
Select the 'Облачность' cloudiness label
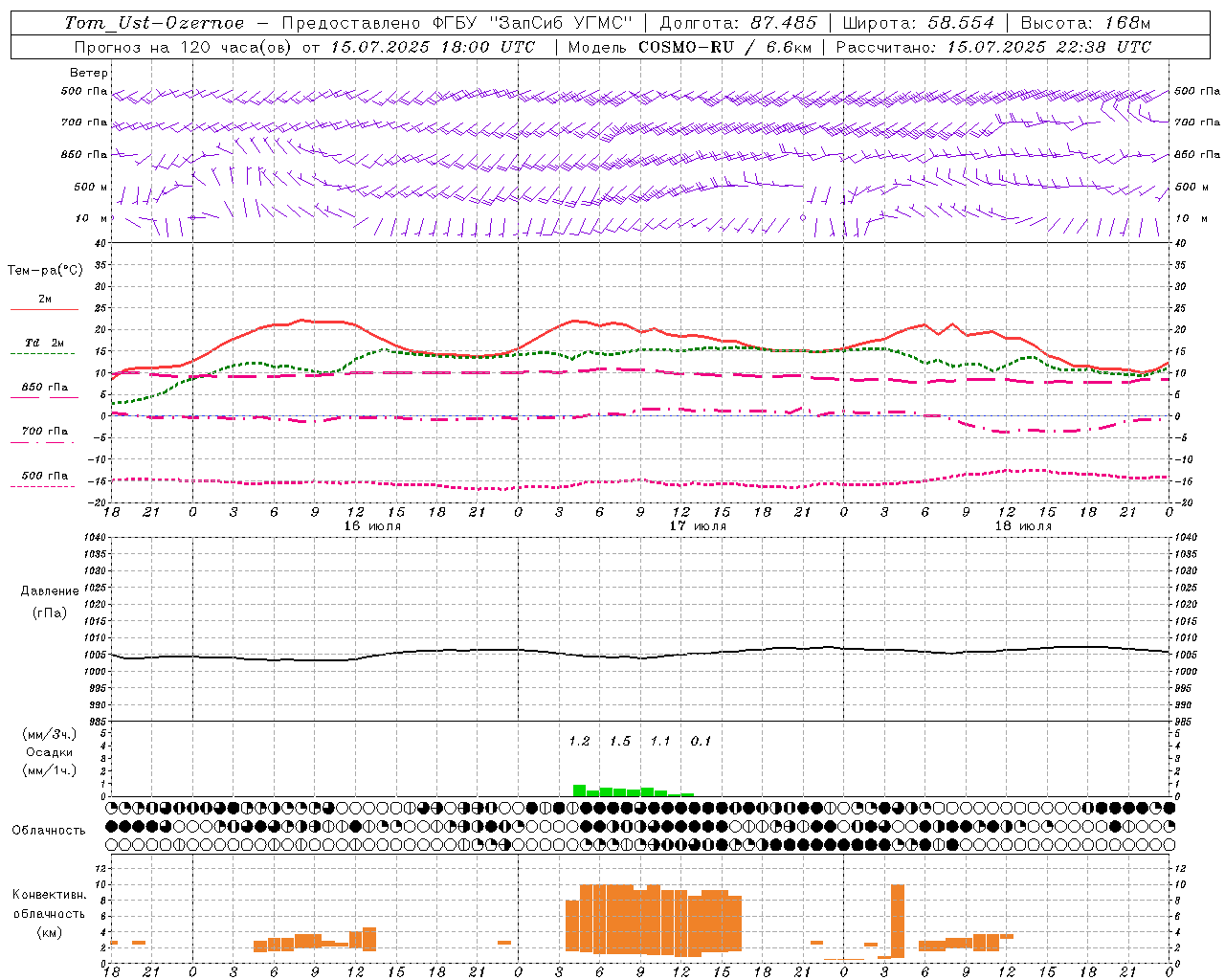49,831
